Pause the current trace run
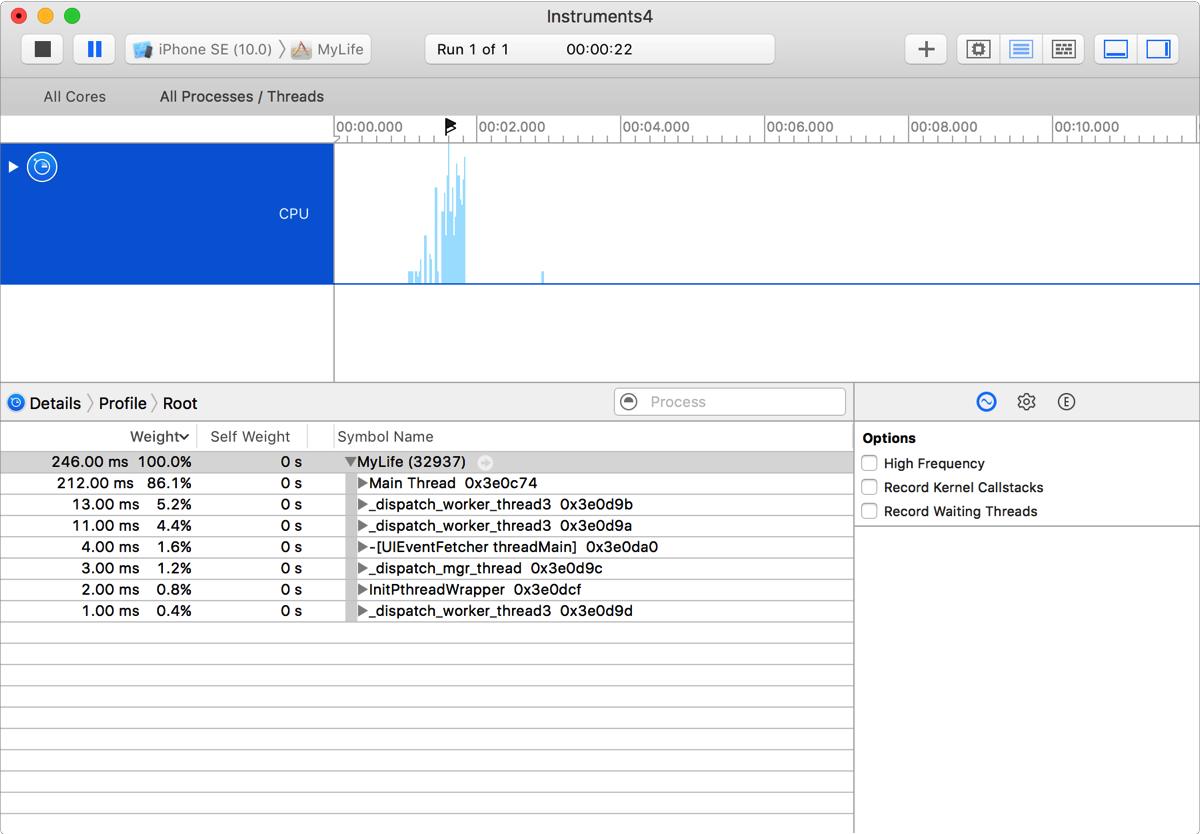The width and height of the screenshot is (1200, 834). pyautogui.click(x=94, y=49)
